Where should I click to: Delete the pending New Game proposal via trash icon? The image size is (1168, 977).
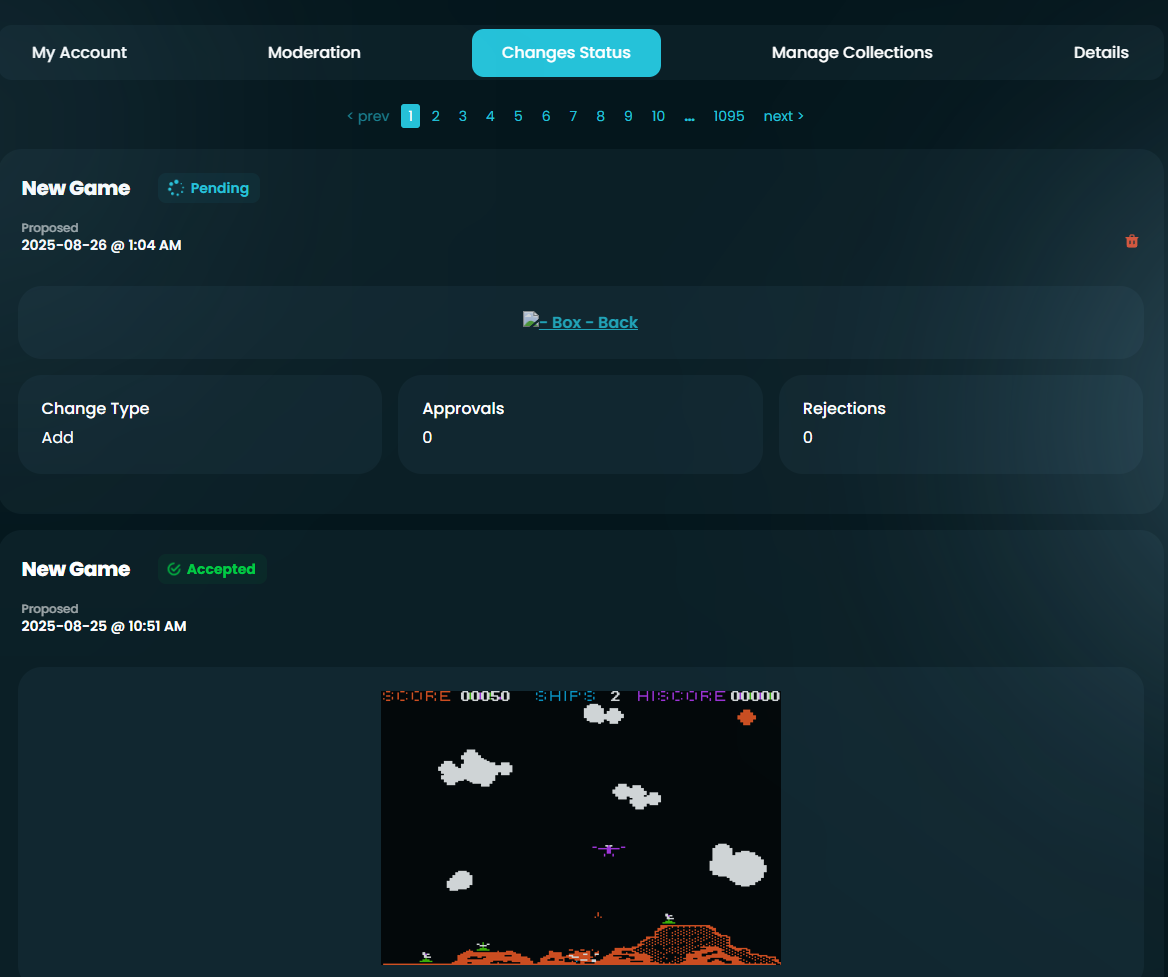1132,241
